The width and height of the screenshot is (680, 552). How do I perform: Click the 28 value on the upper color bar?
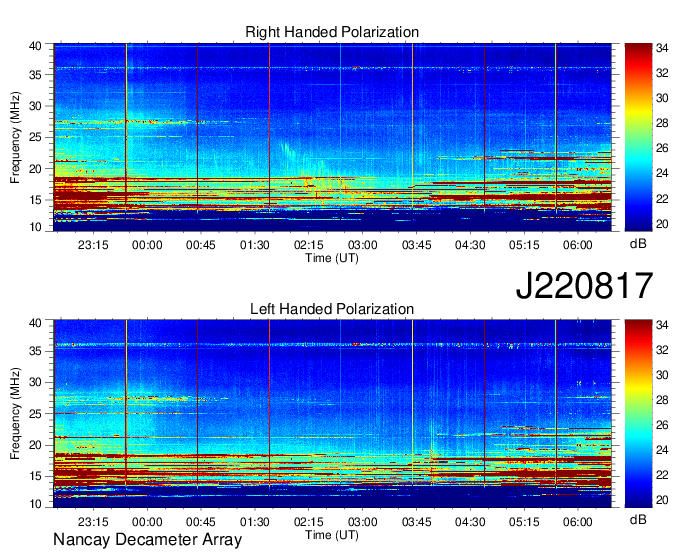pos(662,124)
